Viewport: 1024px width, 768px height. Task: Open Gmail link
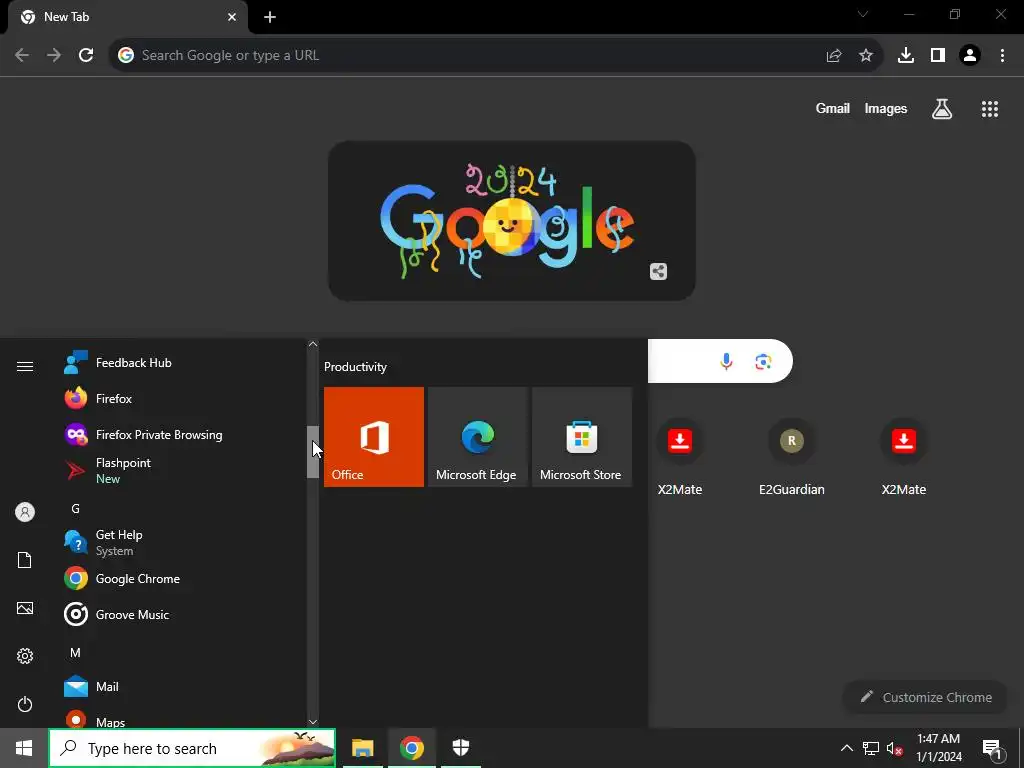(833, 108)
